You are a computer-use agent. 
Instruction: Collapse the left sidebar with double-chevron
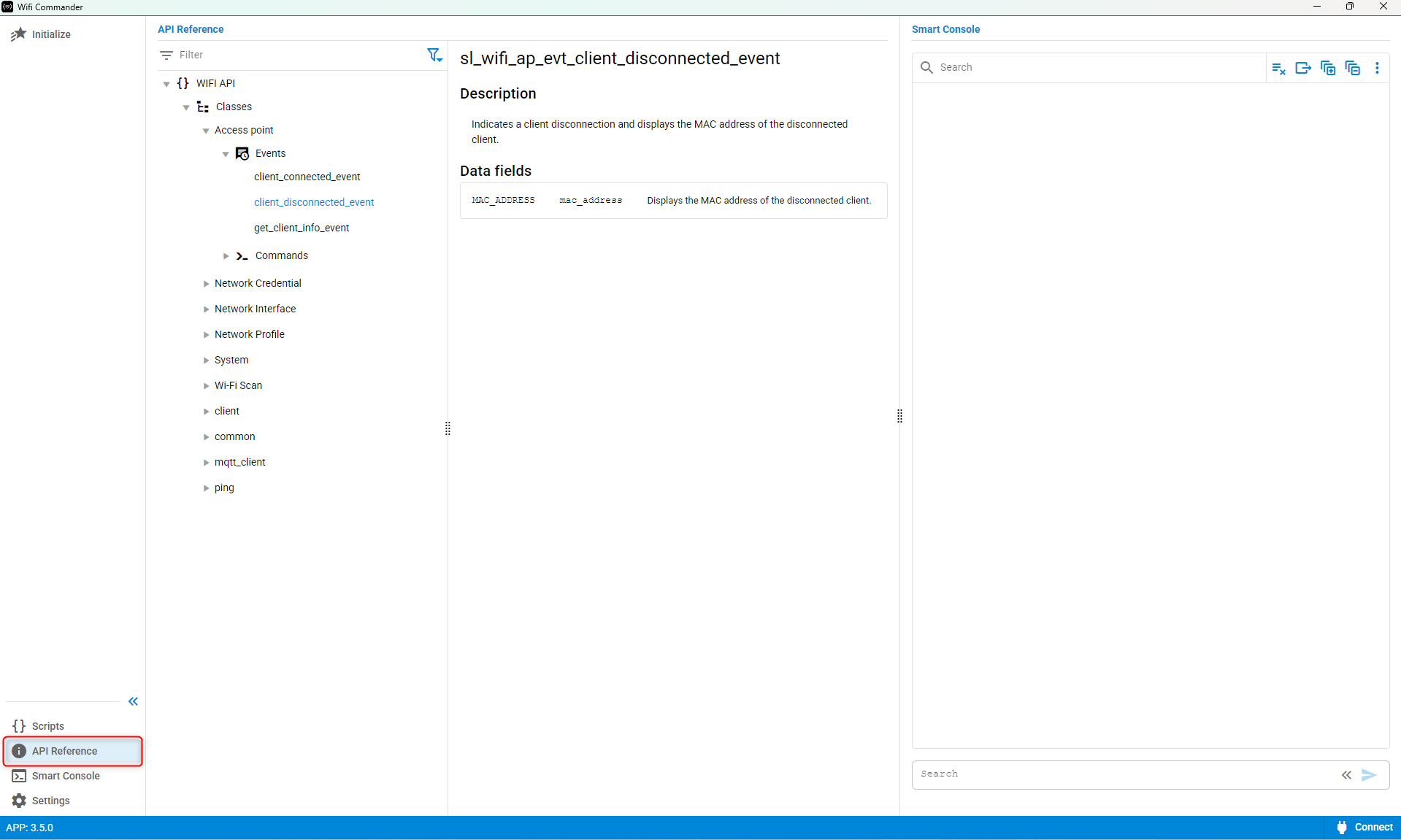[x=133, y=701]
